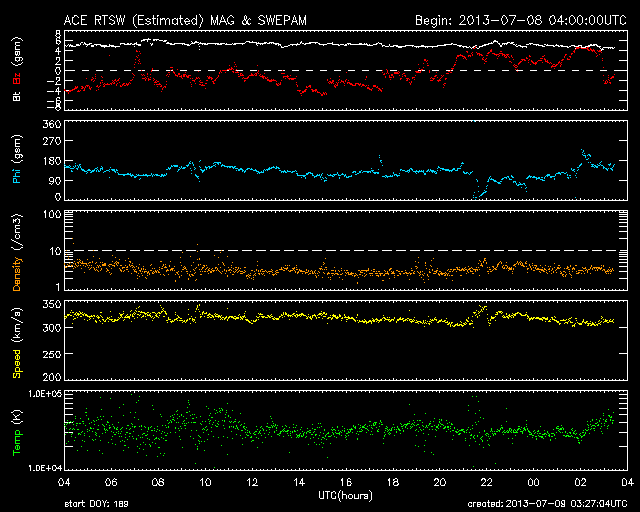Screen dimensions: 640x512
Task: Click the '22' hour label on the time axis
Action: pos(487,483)
